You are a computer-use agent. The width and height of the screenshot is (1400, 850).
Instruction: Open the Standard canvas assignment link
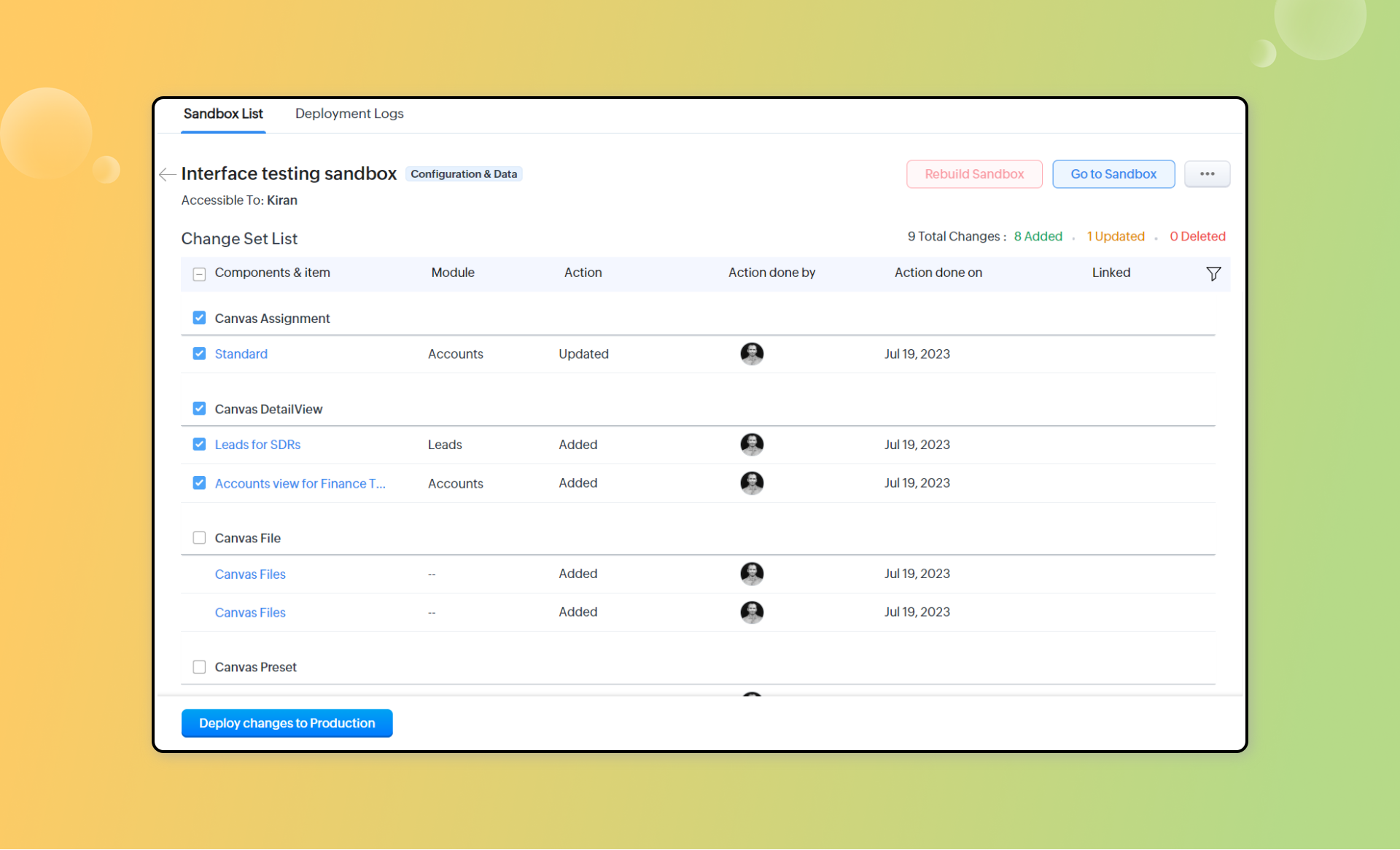pos(241,354)
